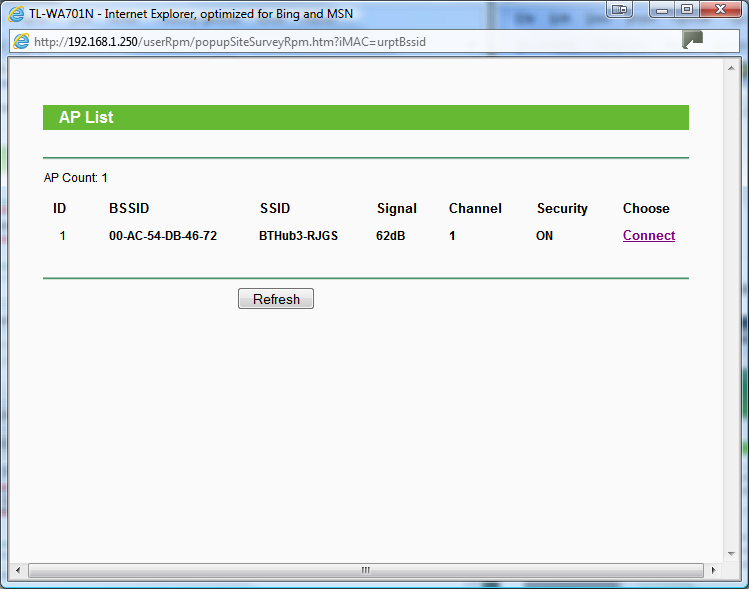The width and height of the screenshot is (749, 589).
Task: Click the Channel column header
Action: click(x=475, y=208)
